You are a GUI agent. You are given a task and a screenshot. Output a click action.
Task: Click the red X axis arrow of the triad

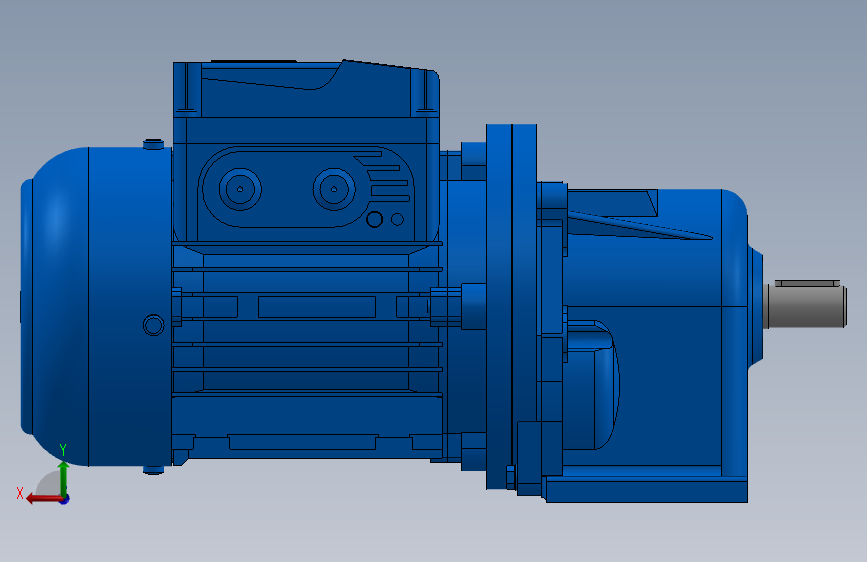pos(43,499)
